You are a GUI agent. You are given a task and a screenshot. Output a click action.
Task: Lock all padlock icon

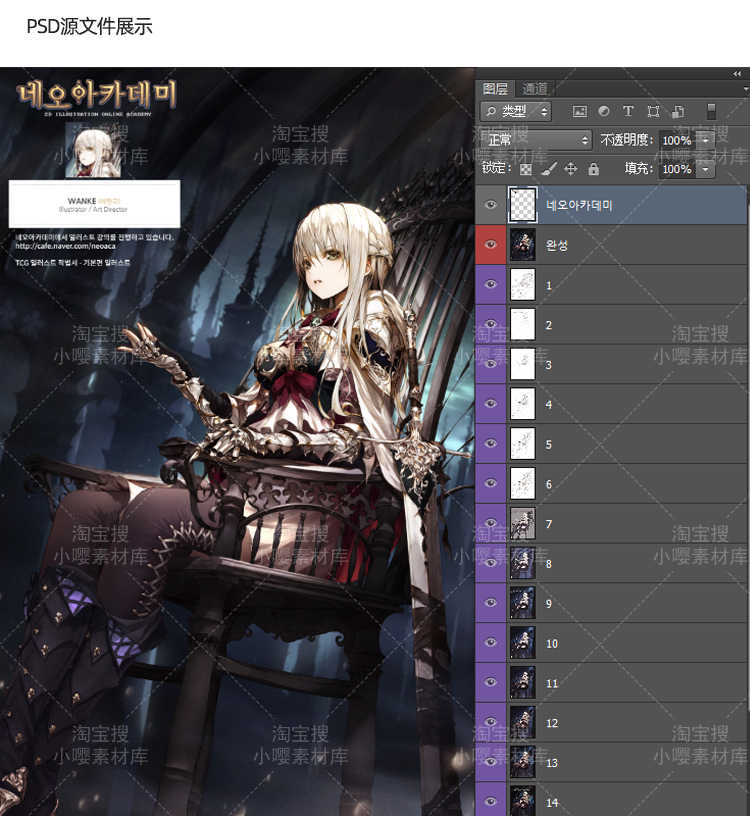pyautogui.click(x=593, y=169)
